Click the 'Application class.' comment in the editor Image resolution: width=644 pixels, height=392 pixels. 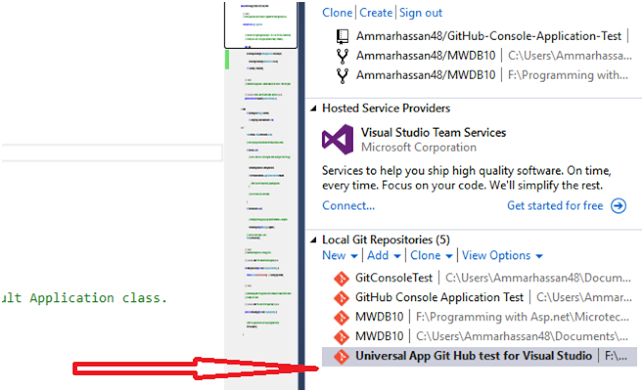click(x=99, y=298)
